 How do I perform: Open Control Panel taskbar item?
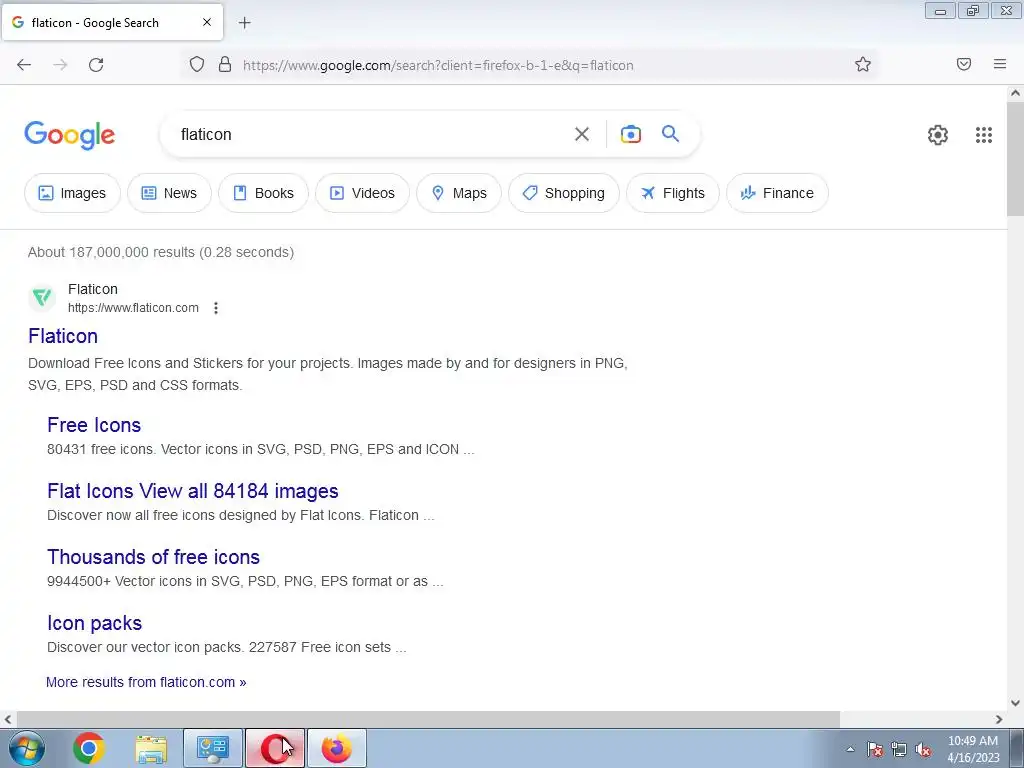pyautogui.click(x=213, y=748)
